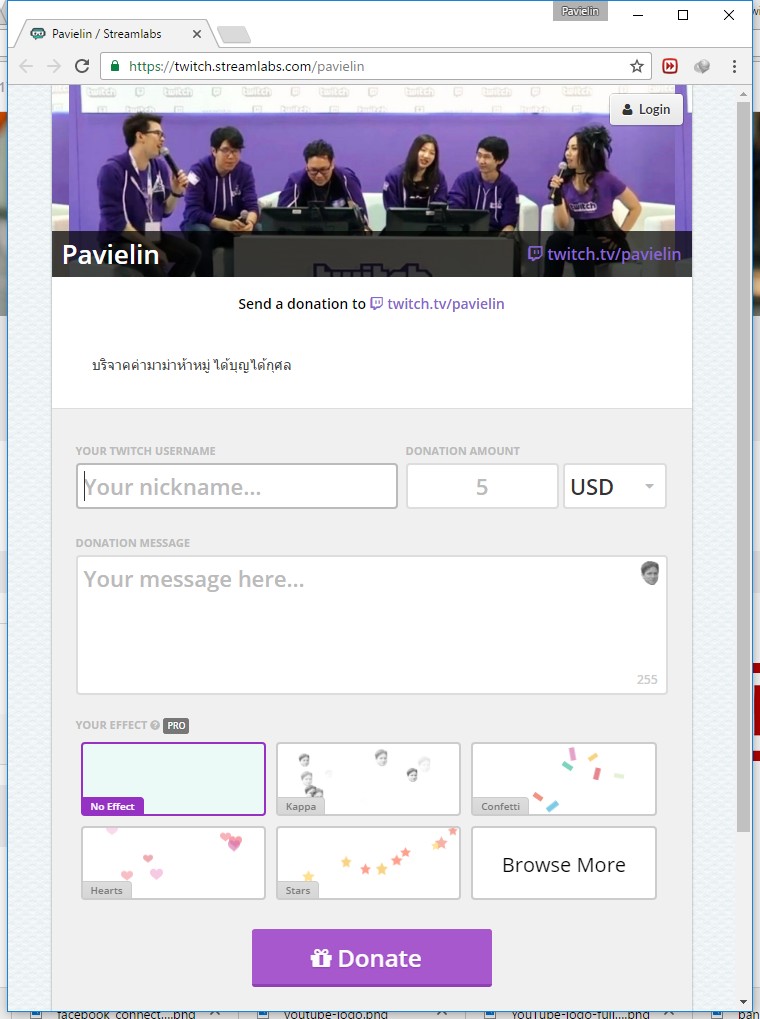Viewport: 760px width, 1019px height.
Task: Choose the Kappa effect tile
Action: click(368, 779)
